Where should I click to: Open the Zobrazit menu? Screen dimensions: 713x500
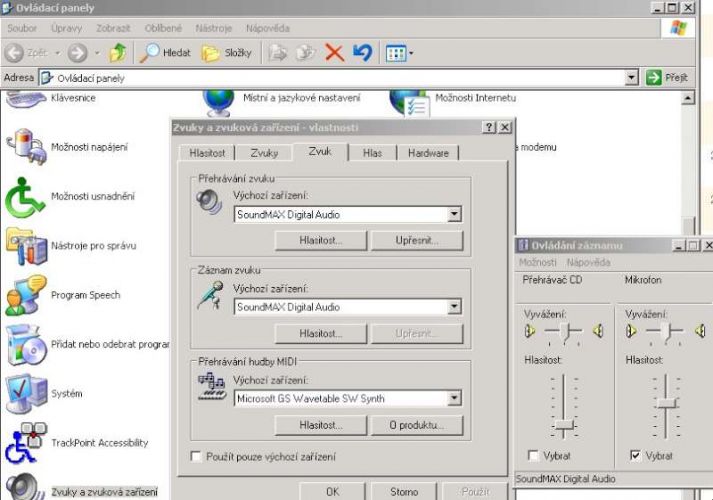[113, 28]
